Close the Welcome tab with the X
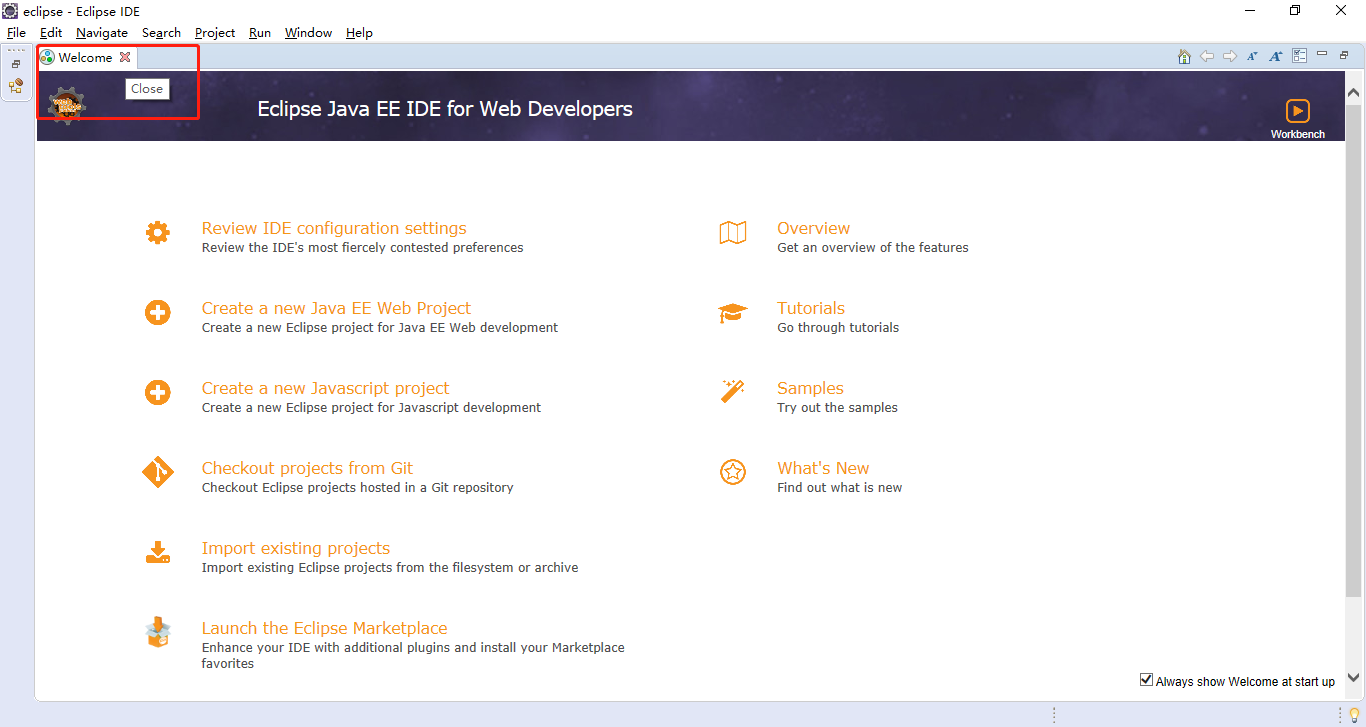 click(x=125, y=57)
